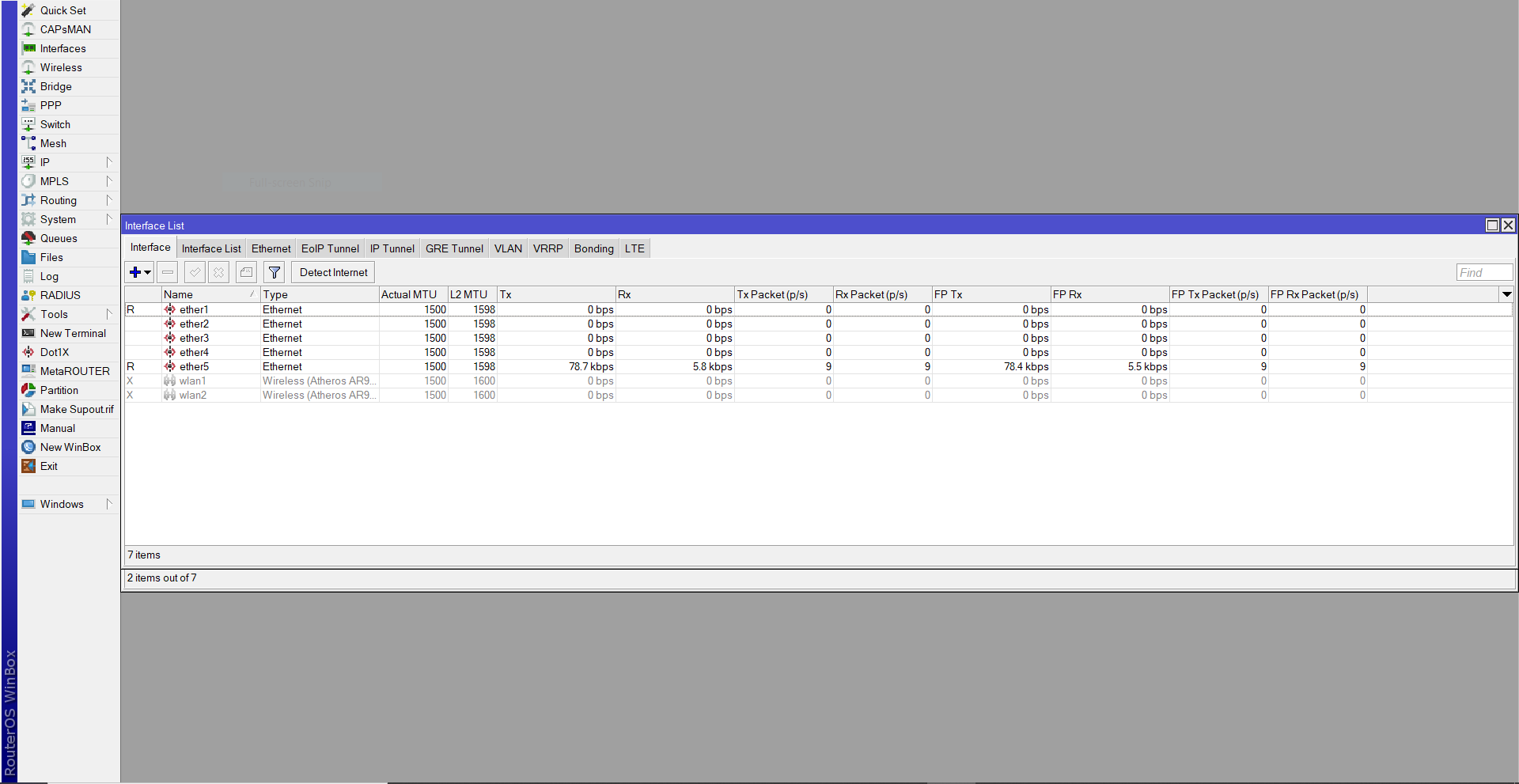Screen dimensions: 1519x784
Task: Expand the MPLS submenu
Action: (109, 181)
